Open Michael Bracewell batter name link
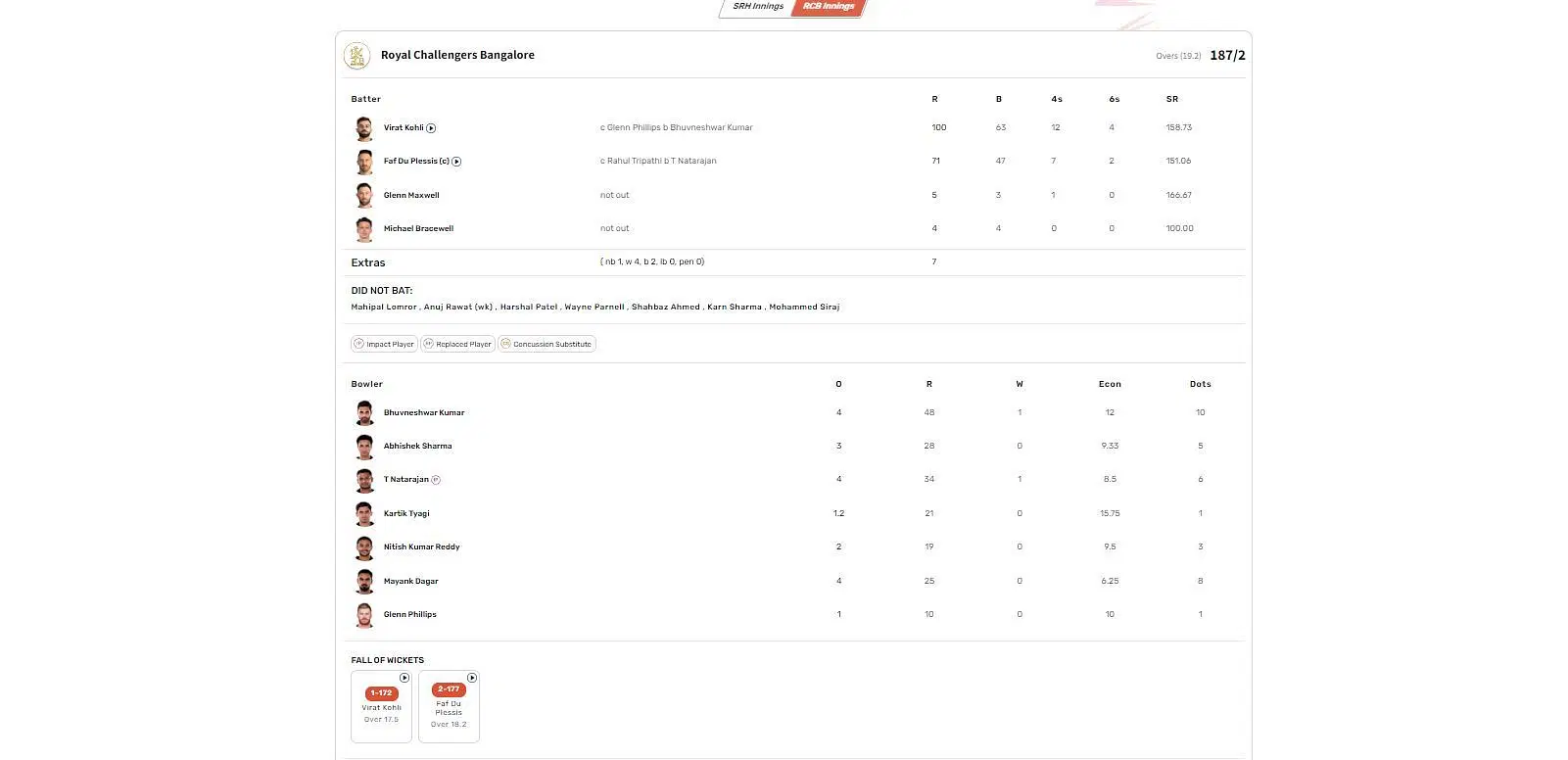 418,228
